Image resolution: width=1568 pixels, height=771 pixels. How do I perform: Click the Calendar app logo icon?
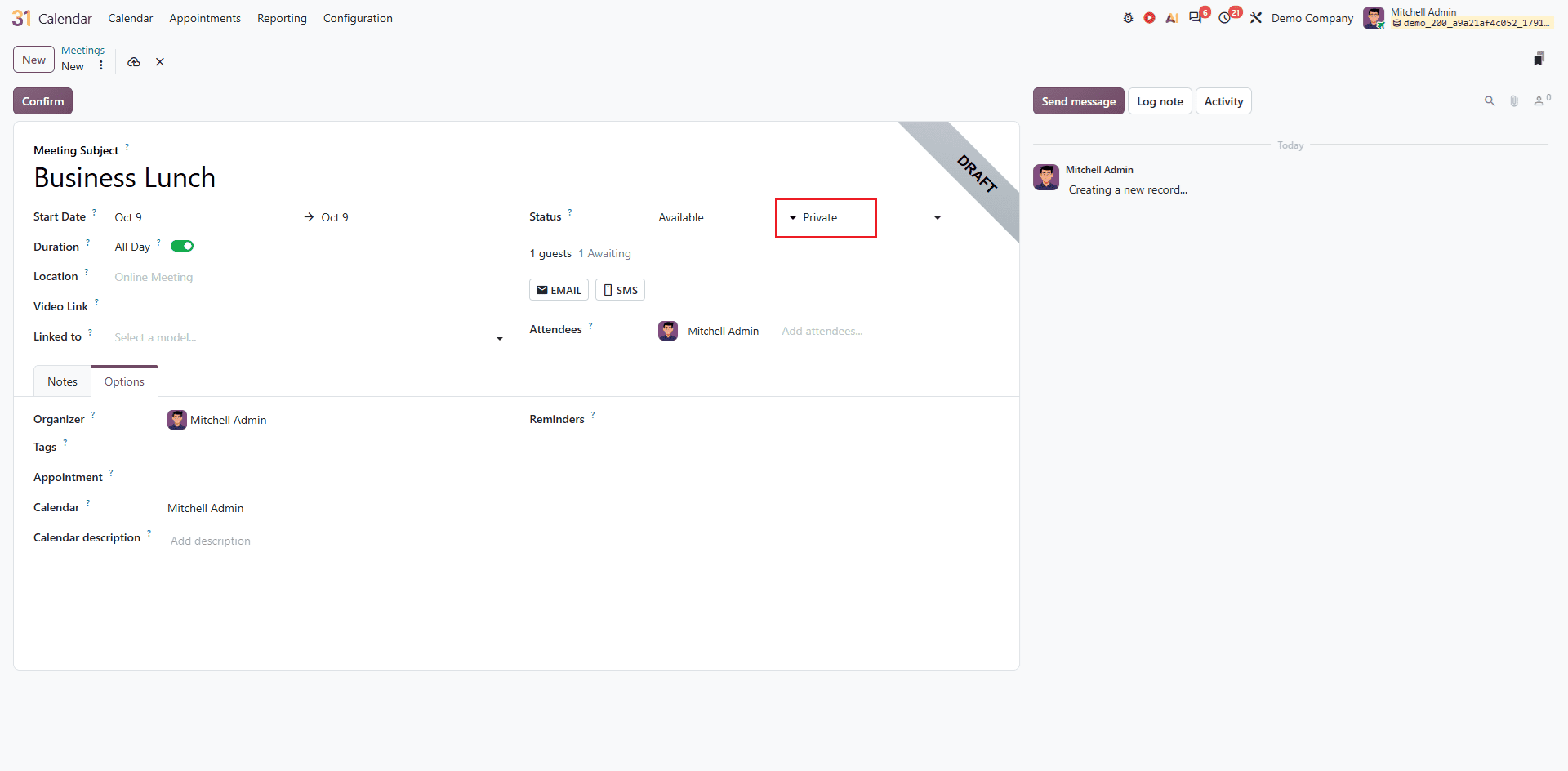21,18
